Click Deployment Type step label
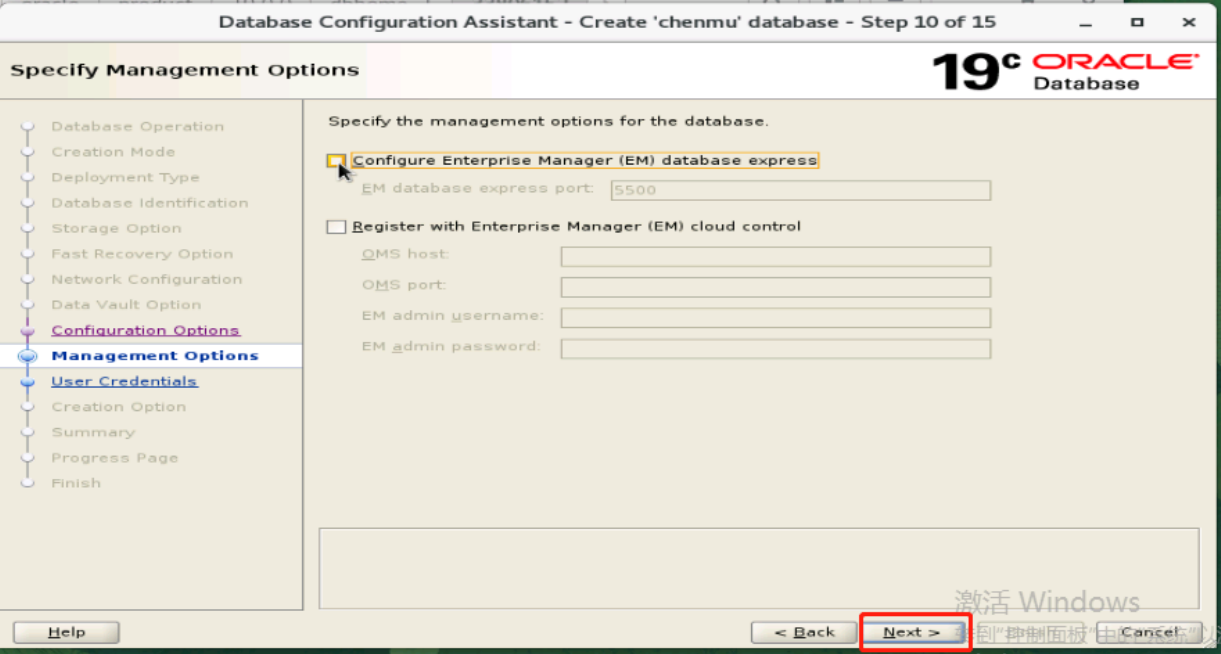This screenshot has height=654, width=1221. coord(125,177)
